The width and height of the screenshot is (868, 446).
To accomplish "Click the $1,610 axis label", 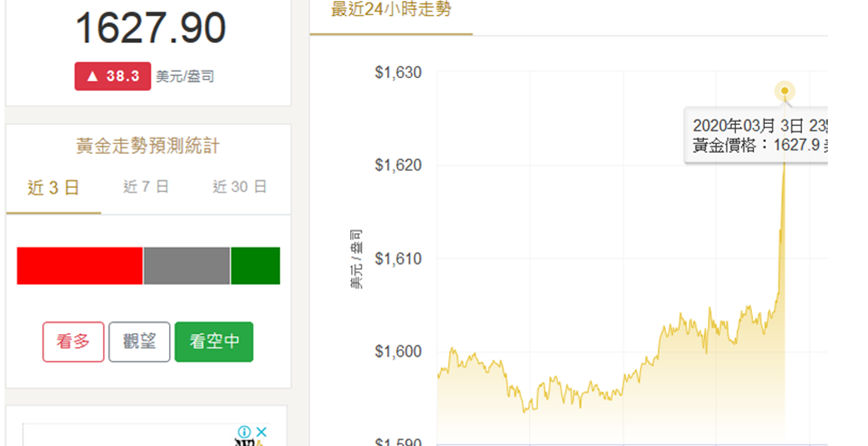I will 398,258.
